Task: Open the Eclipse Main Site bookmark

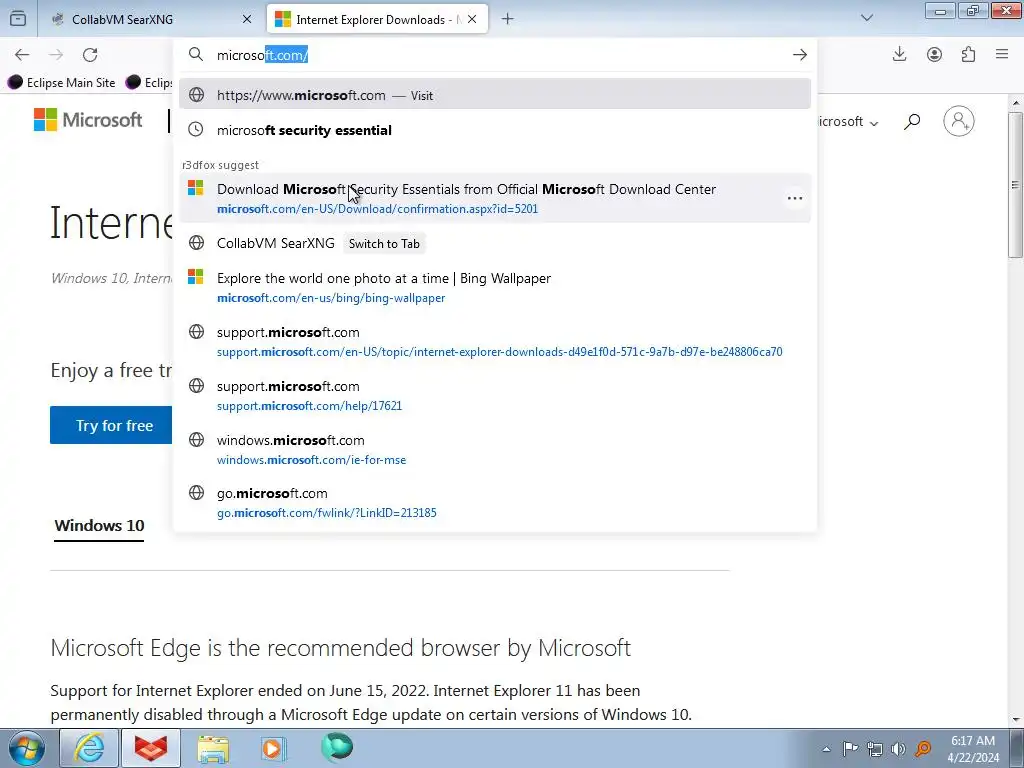Action: (x=61, y=82)
